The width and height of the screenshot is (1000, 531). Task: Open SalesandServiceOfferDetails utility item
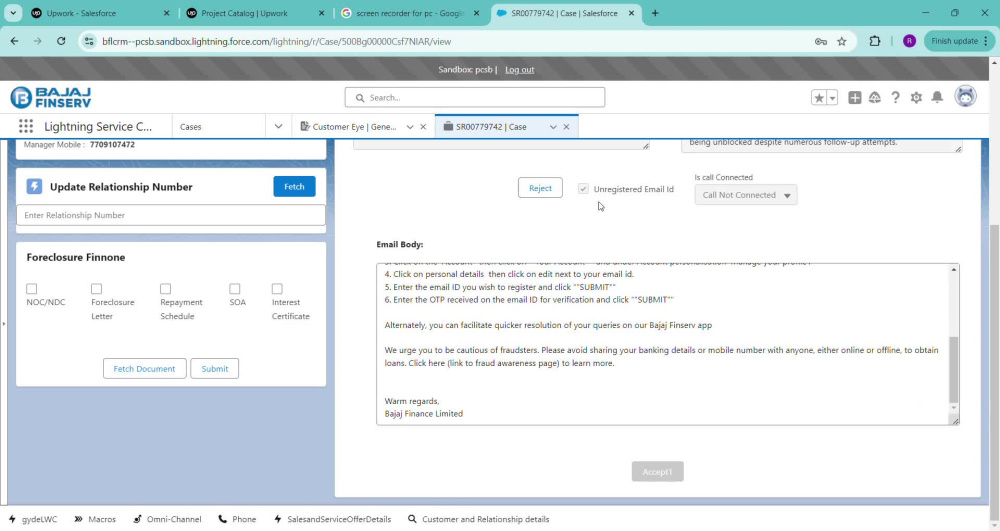(x=332, y=519)
